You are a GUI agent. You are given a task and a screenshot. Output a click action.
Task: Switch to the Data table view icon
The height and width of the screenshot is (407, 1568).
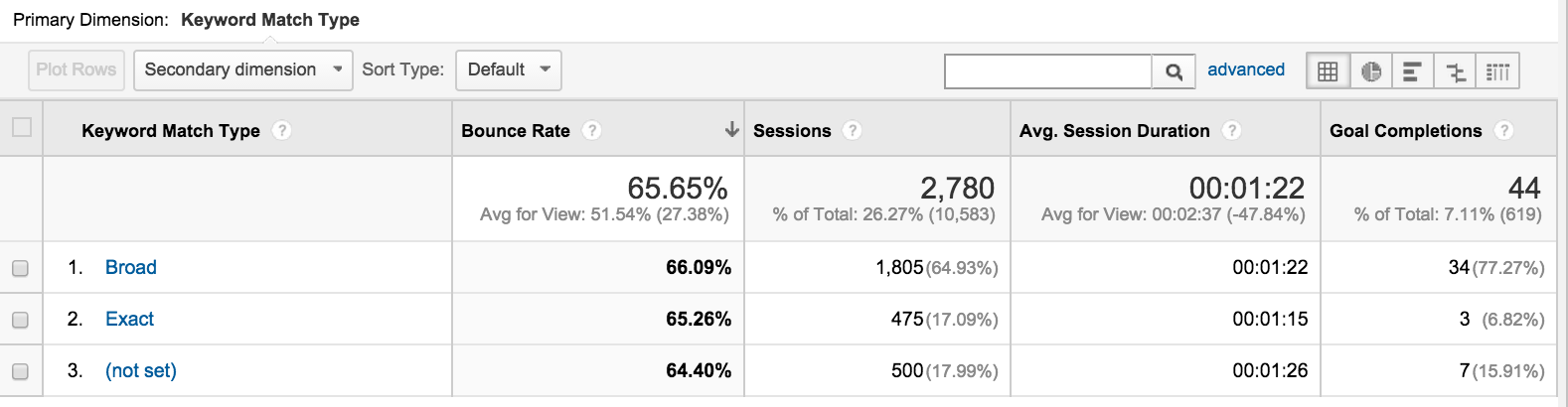tap(1328, 71)
